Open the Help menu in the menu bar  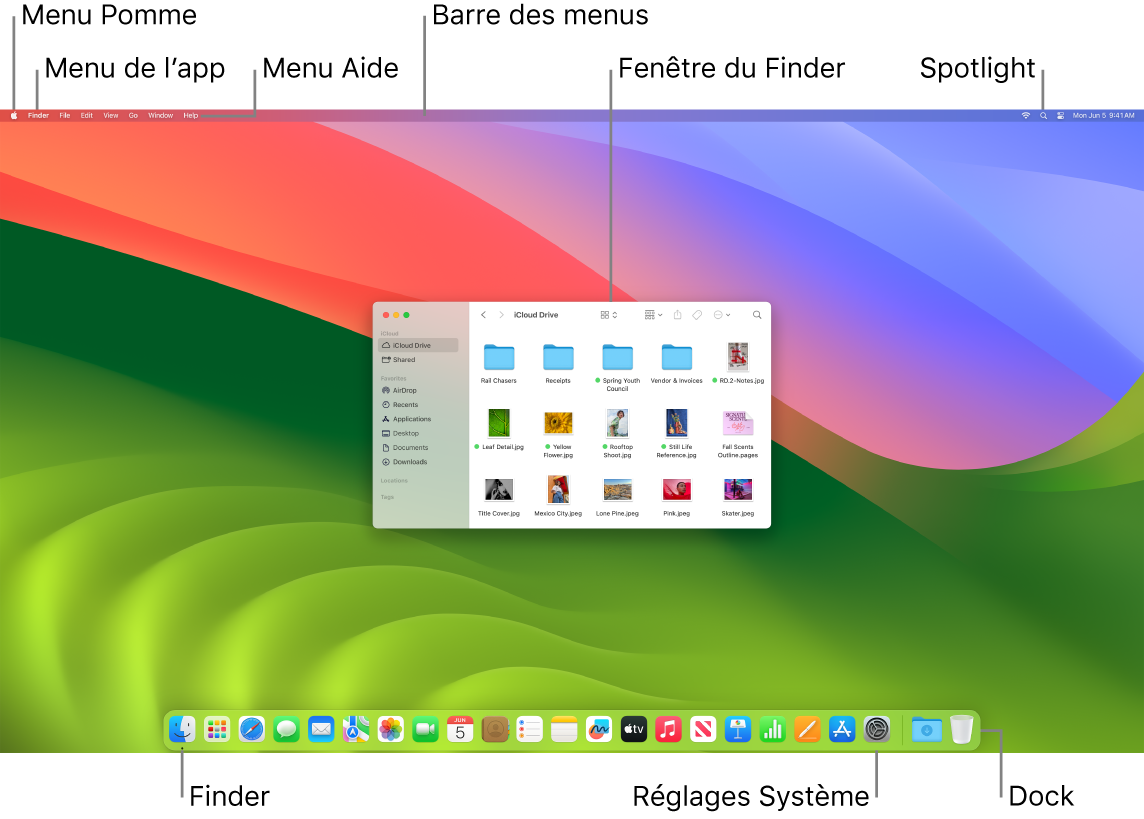190,115
